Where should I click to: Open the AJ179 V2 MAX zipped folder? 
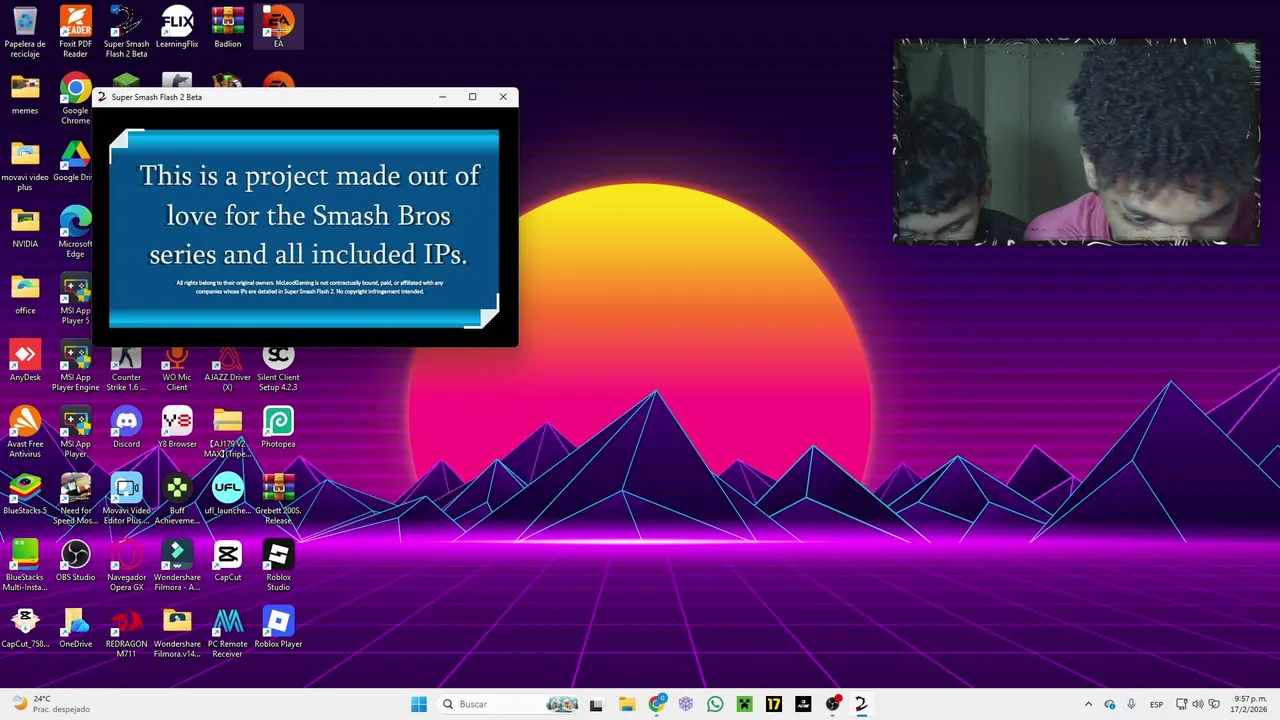(227, 432)
